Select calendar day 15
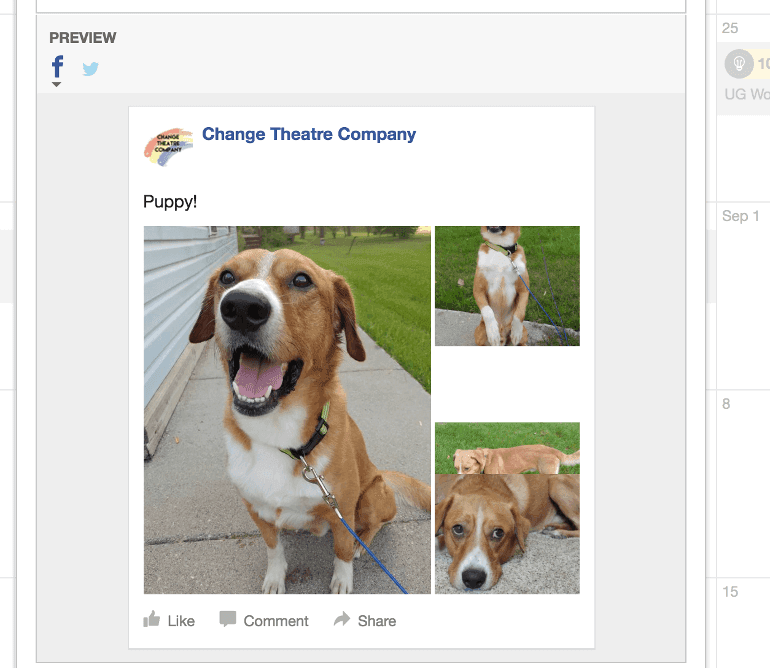Viewport: 770px width, 668px height. [x=731, y=592]
